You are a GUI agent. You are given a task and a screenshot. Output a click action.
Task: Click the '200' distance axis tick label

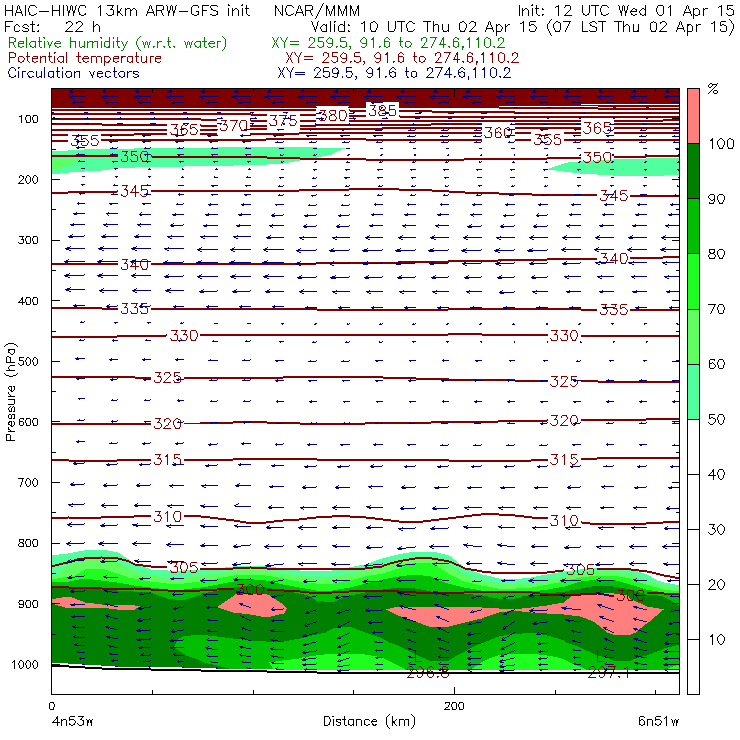454,706
